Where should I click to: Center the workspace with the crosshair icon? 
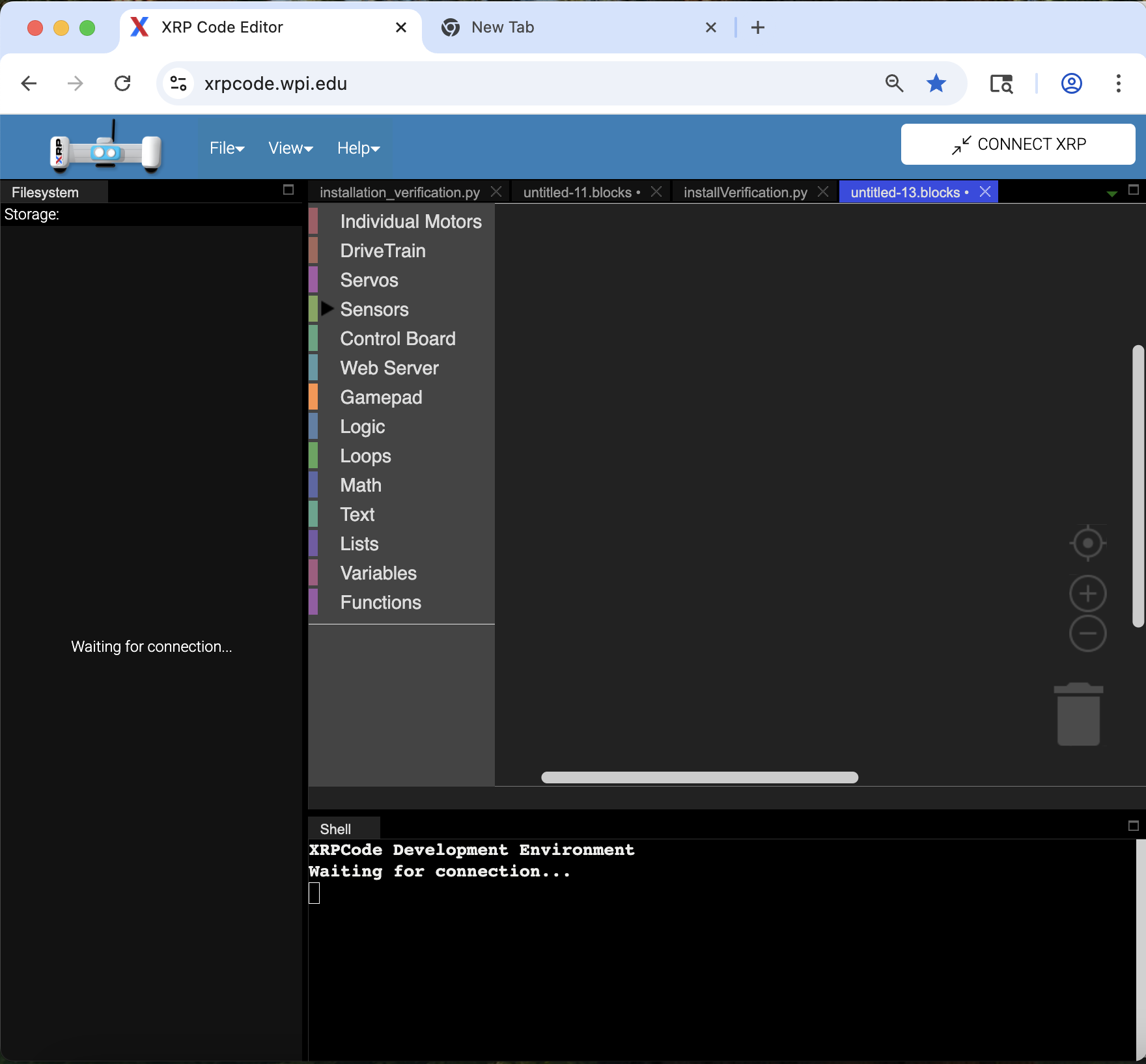coord(1088,542)
